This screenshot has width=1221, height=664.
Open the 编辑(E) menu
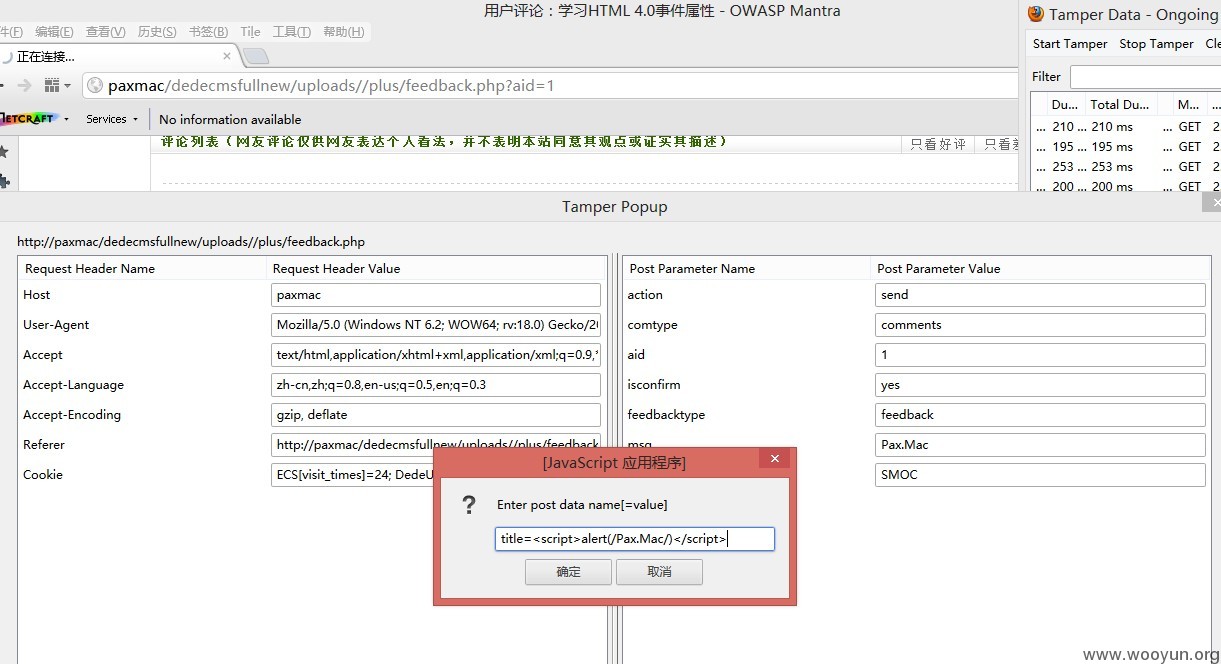pyautogui.click(x=54, y=32)
